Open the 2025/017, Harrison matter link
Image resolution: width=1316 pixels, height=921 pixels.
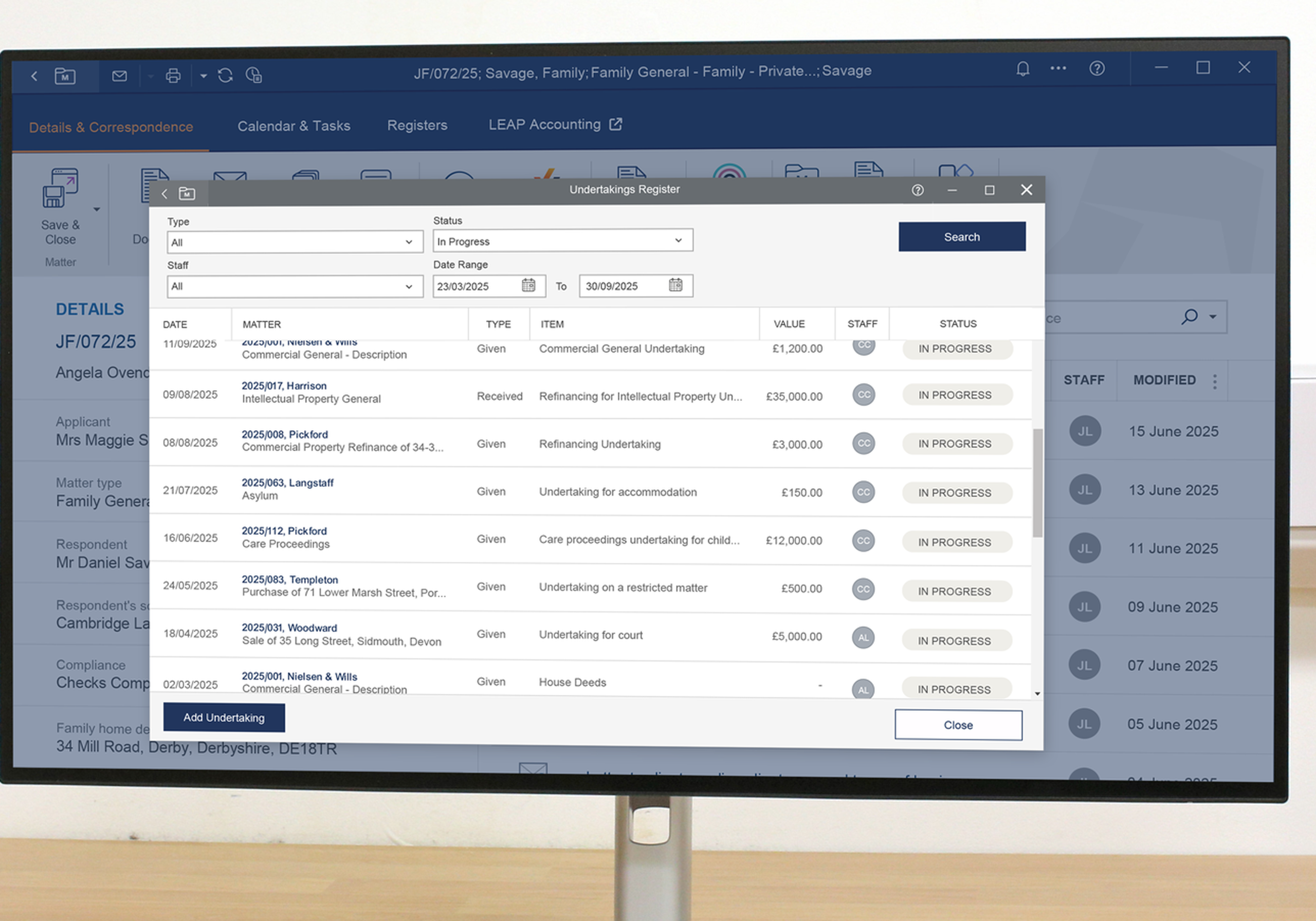pyautogui.click(x=284, y=385)
